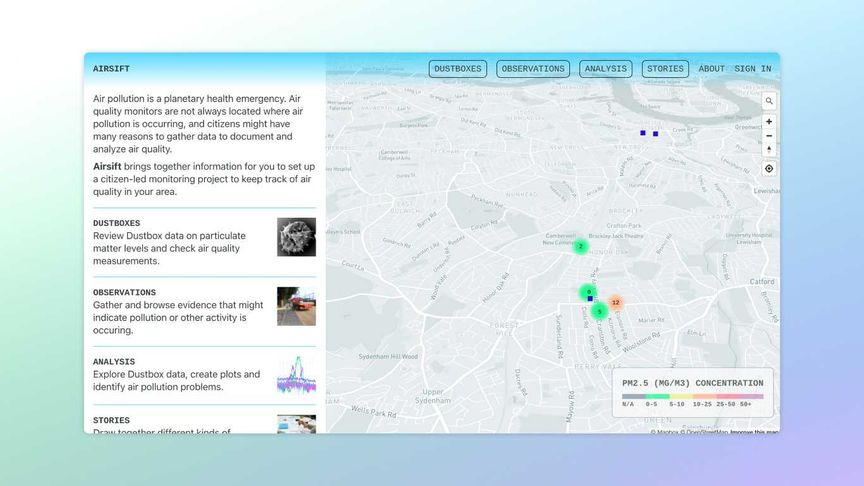The height and width of the screenshot is (486, 864).
Task: Select the orange map marker labeled 12
Action: coord(615,303)
